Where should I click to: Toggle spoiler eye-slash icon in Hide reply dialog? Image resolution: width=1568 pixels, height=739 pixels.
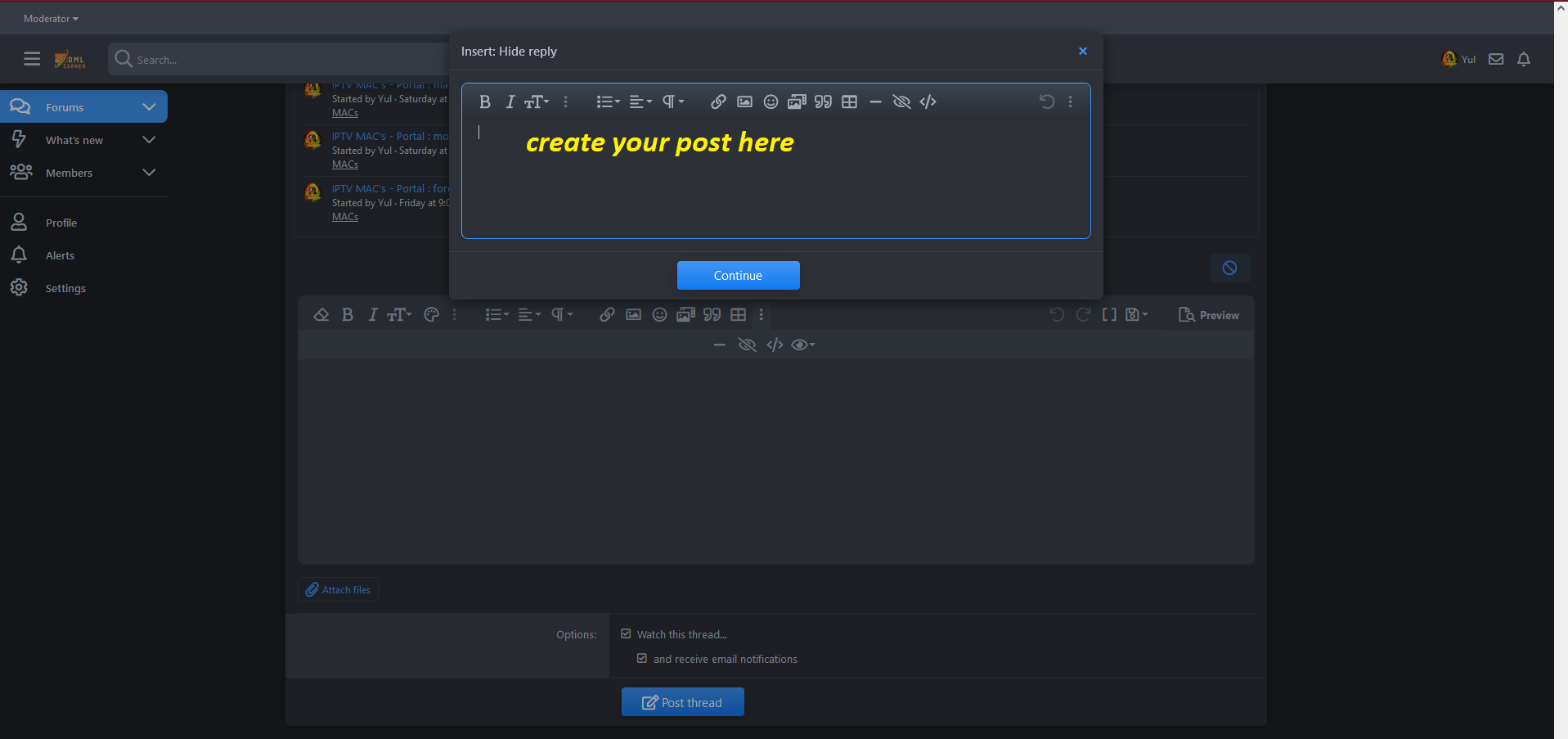(901, 101)
